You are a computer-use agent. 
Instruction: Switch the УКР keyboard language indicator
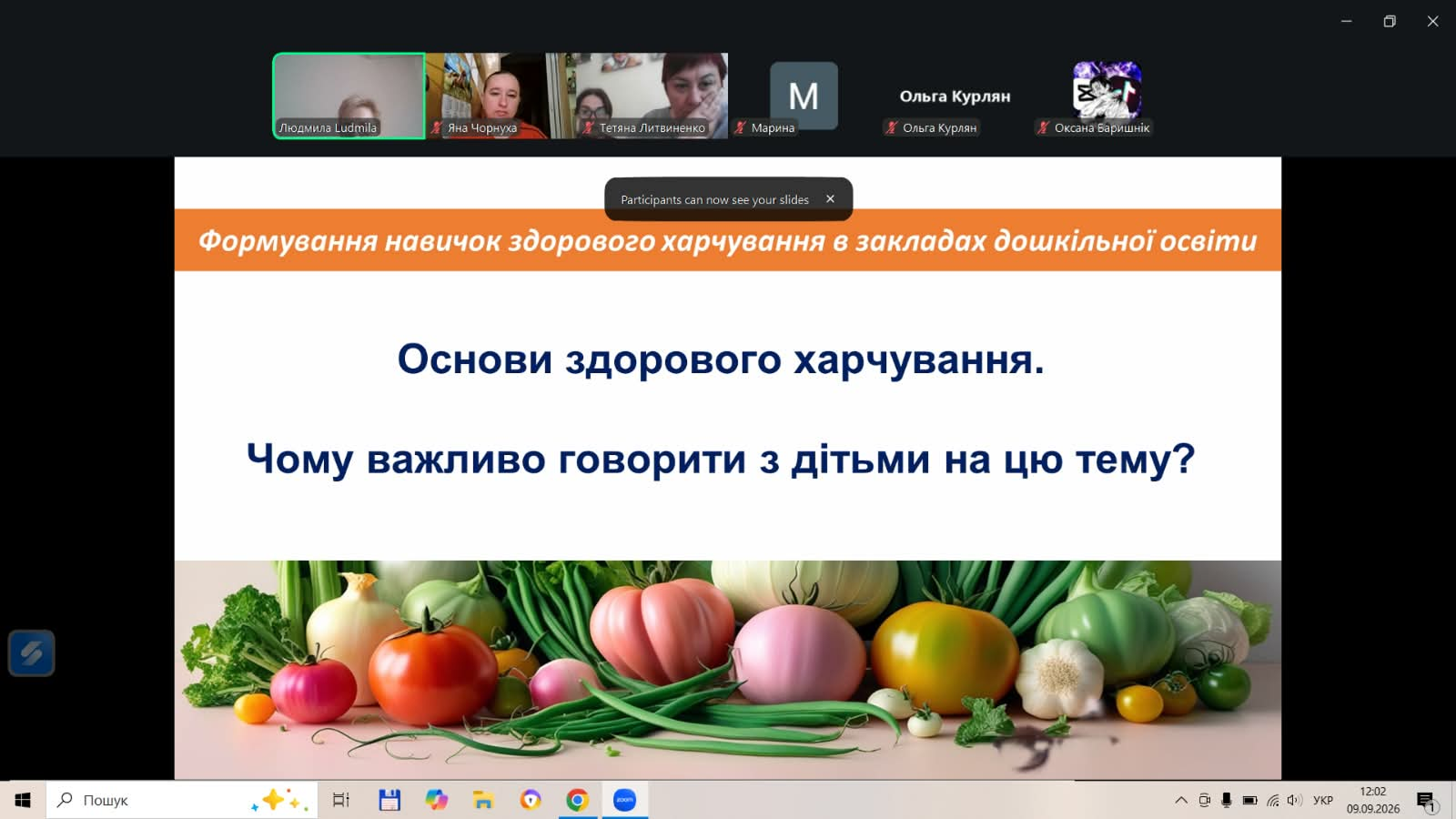click(1323, 800)
